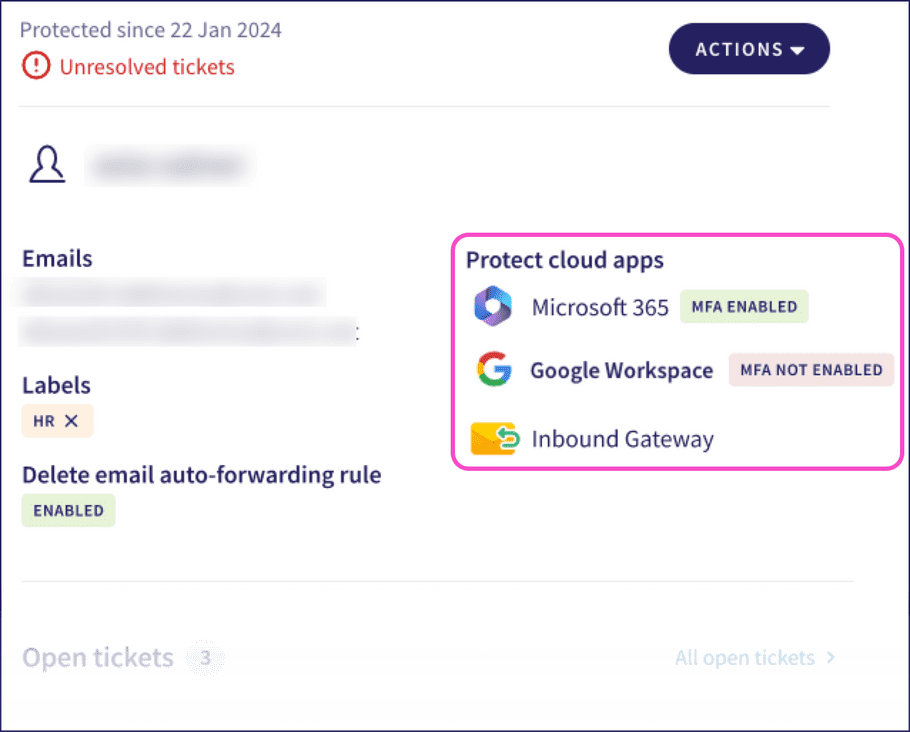Click the chevron after 'All open tickets'
Image resolution: width=910 pixels, height=732 pixels.
[829, 657]
